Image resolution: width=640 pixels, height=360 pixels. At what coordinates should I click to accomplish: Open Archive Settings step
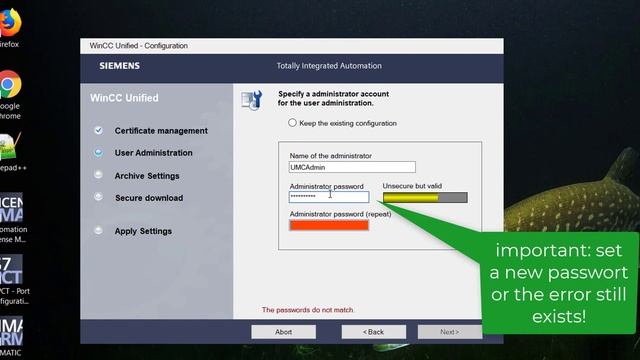147,176
